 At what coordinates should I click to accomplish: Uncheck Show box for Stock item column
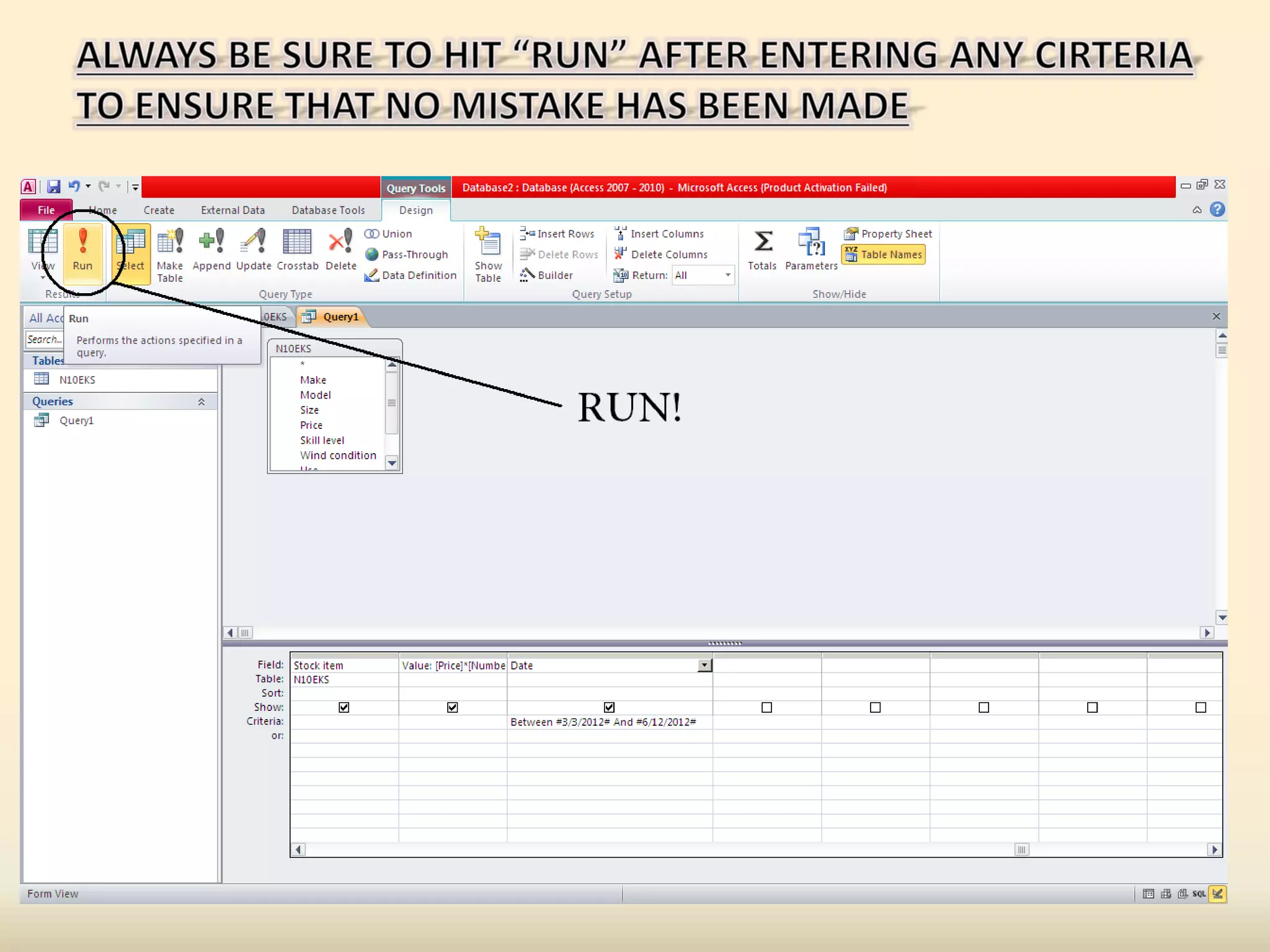tap(344, 707)
